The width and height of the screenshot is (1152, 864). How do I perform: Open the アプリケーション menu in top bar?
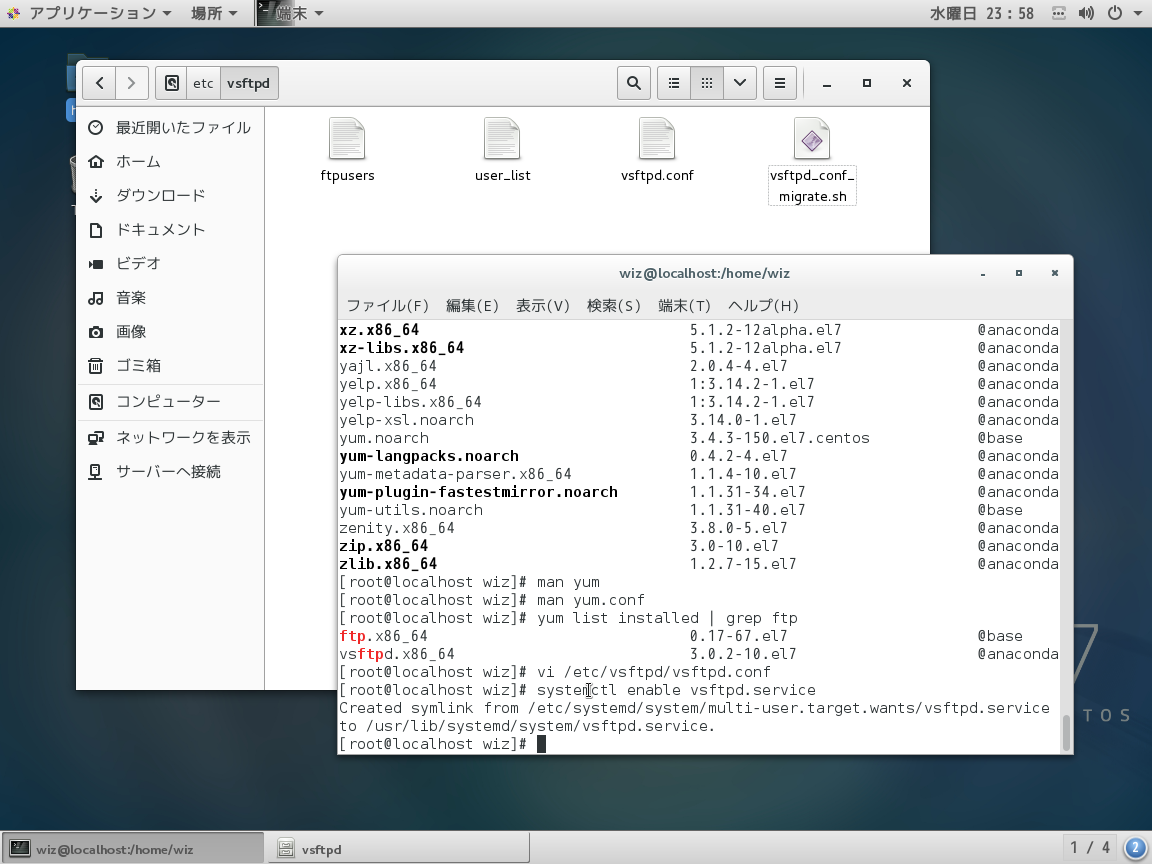(x=90, y=13)
